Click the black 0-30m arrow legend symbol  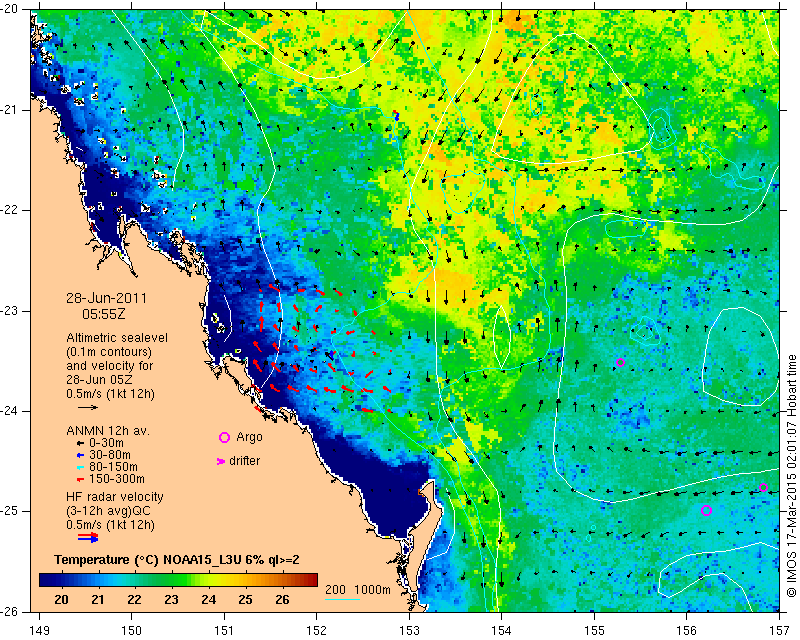(80, 443)
